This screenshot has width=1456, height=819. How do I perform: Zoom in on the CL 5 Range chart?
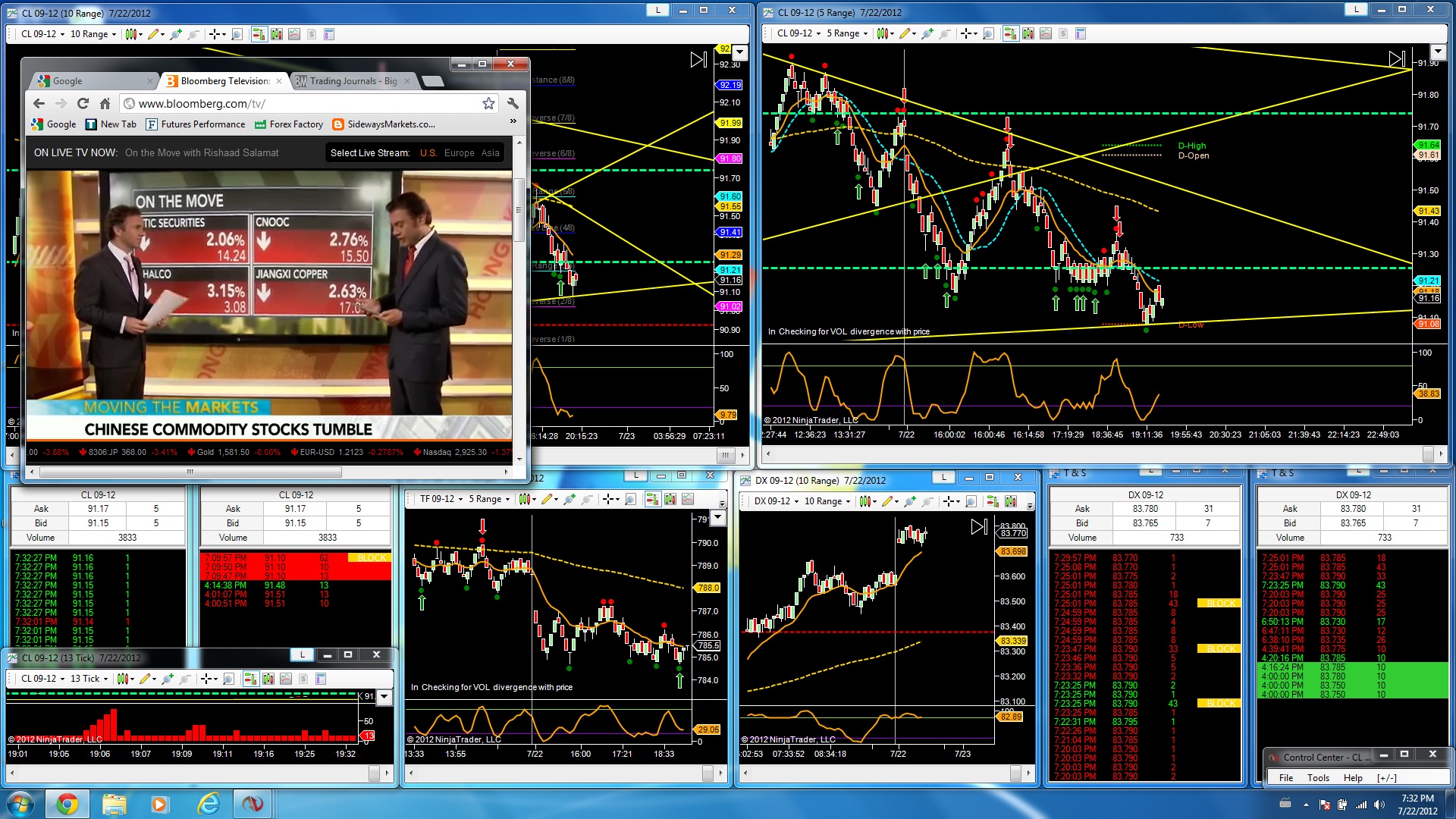point(927,33)
